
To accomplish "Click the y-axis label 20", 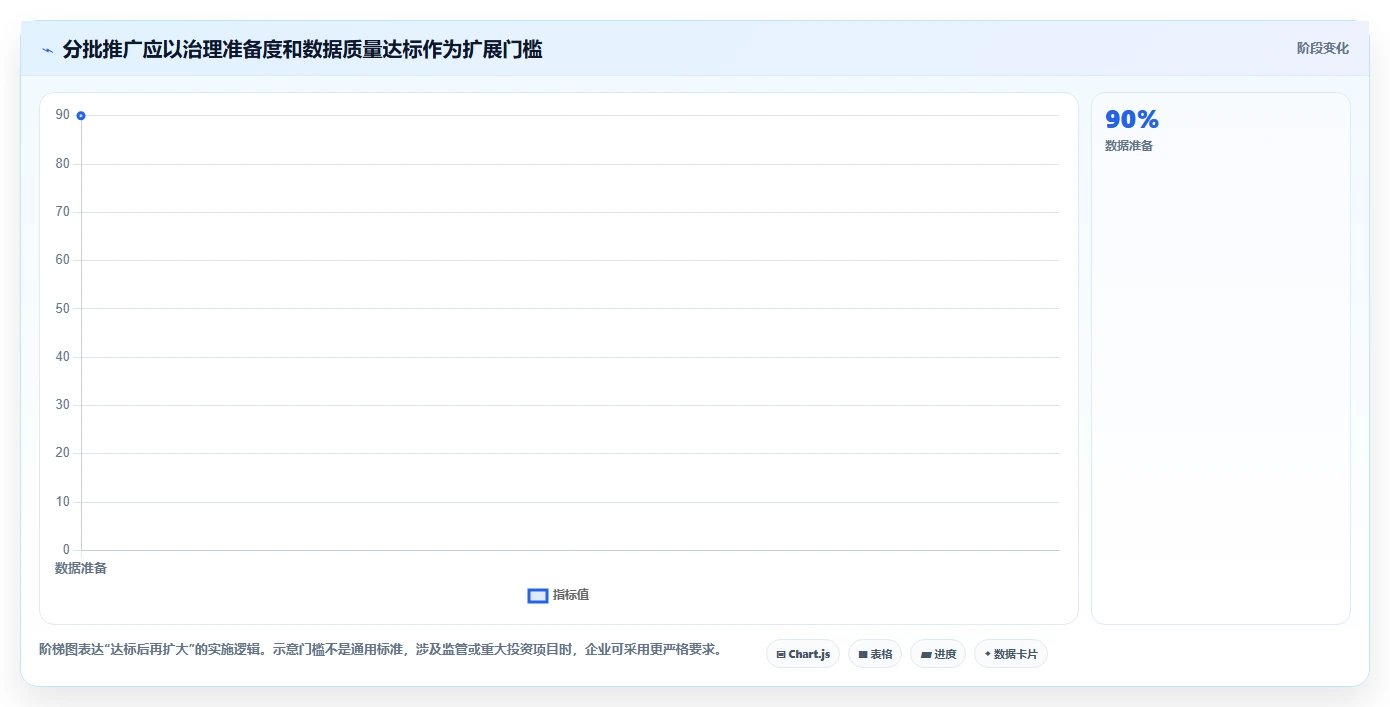I will coord(63,453).
